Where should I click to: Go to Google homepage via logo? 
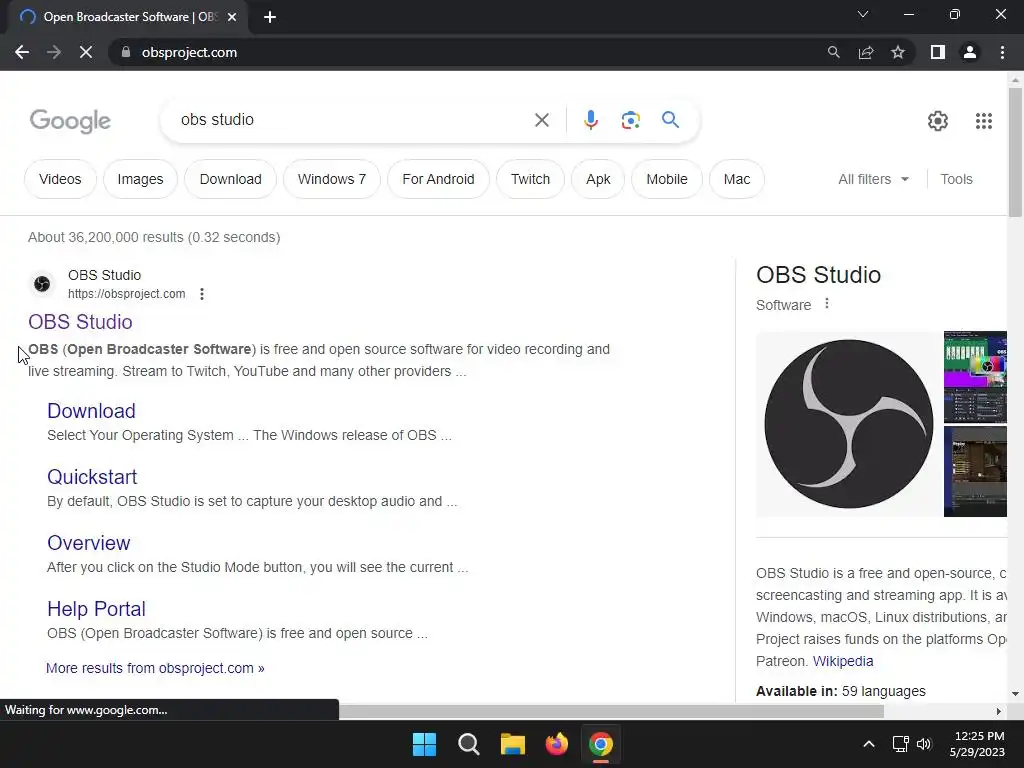(71, 121)
